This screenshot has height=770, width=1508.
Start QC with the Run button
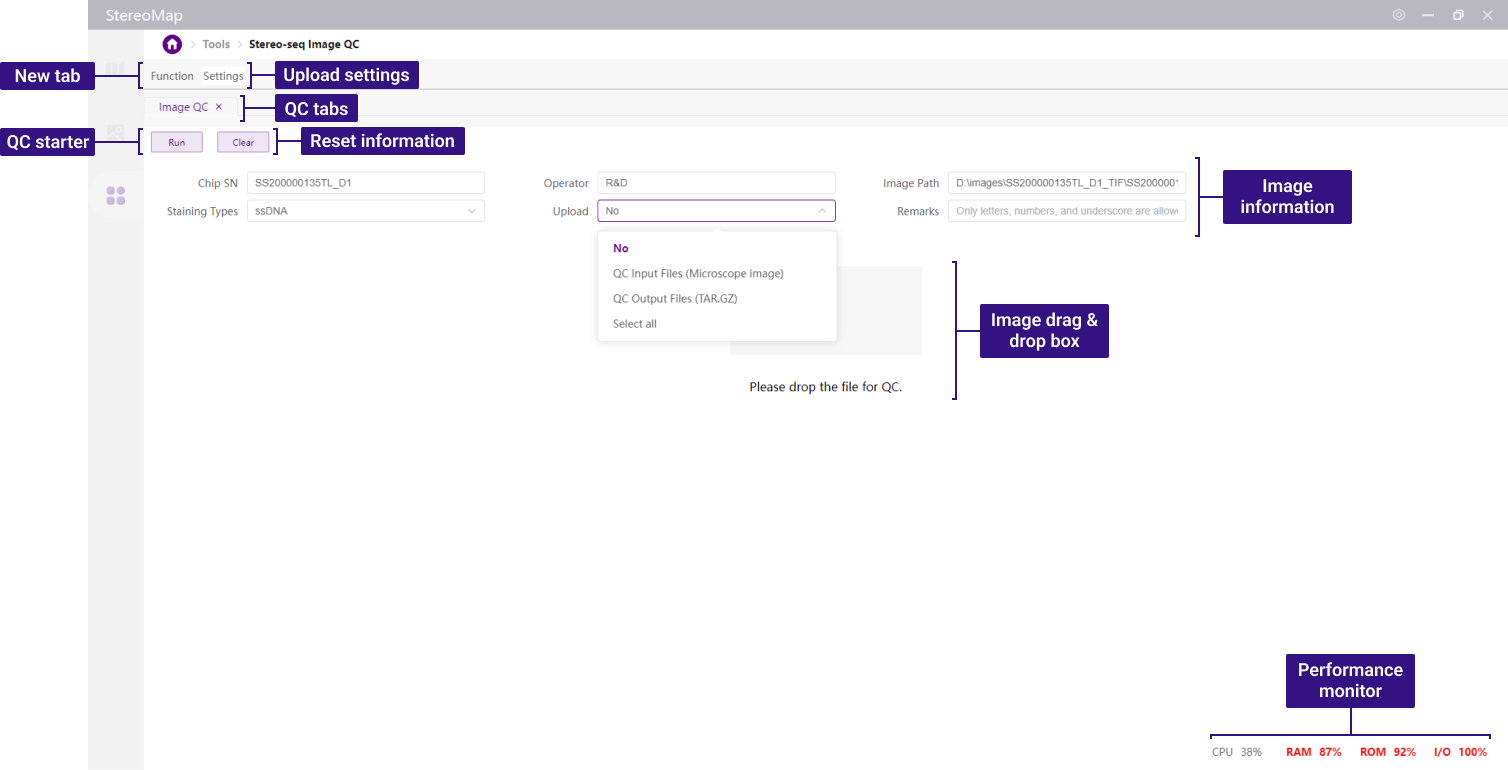177,142
